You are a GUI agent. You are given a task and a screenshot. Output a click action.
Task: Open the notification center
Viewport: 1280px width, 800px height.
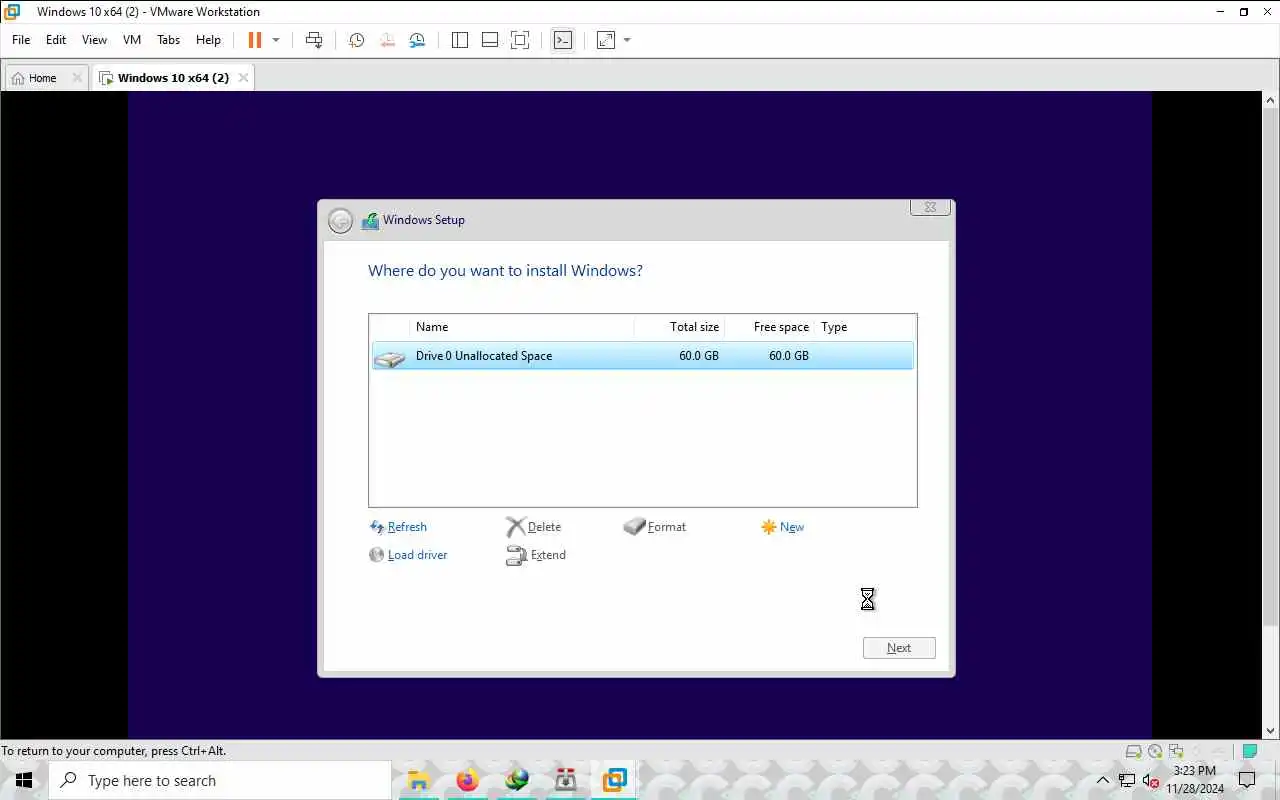coord(1247,780)
